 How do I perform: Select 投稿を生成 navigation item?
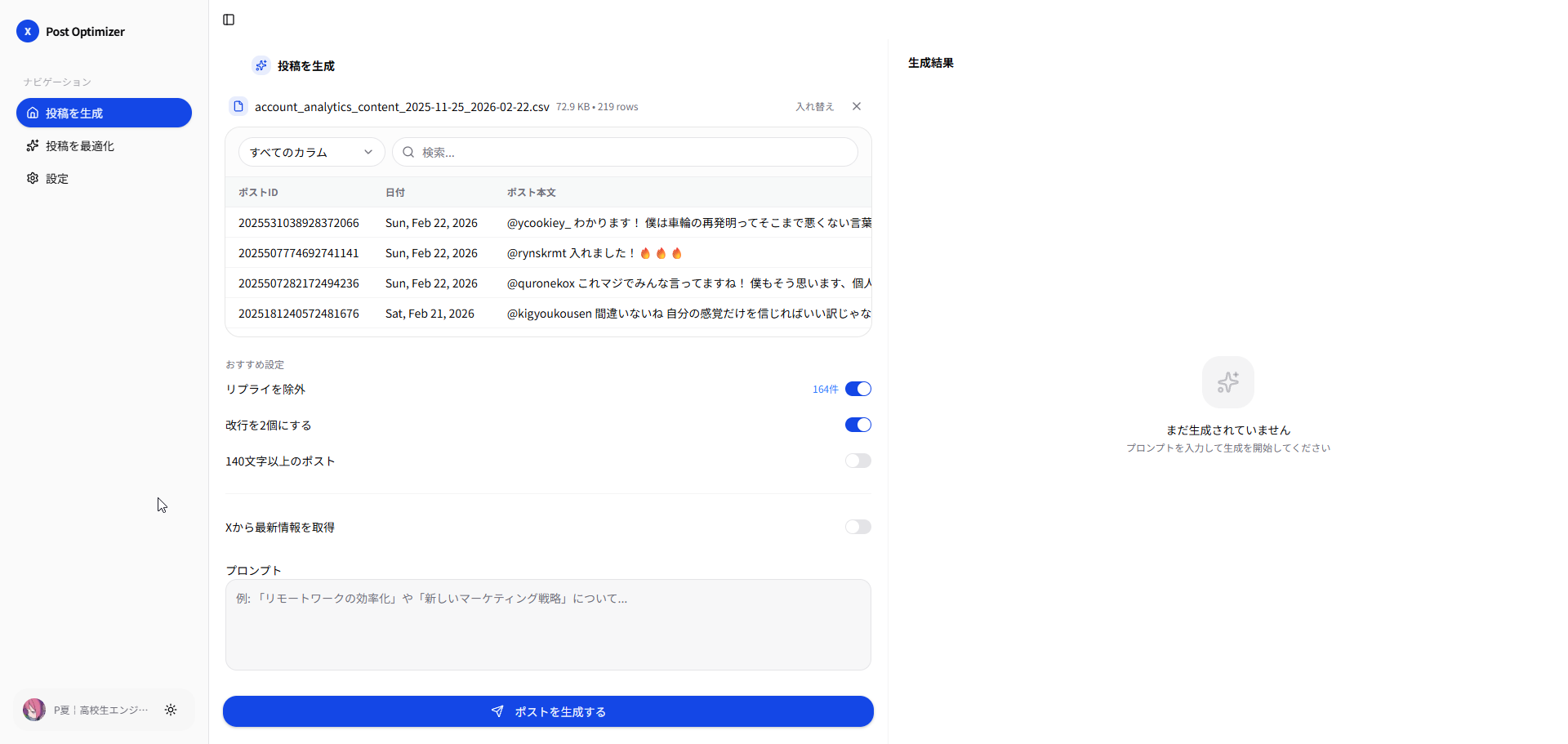pos(104,113)
